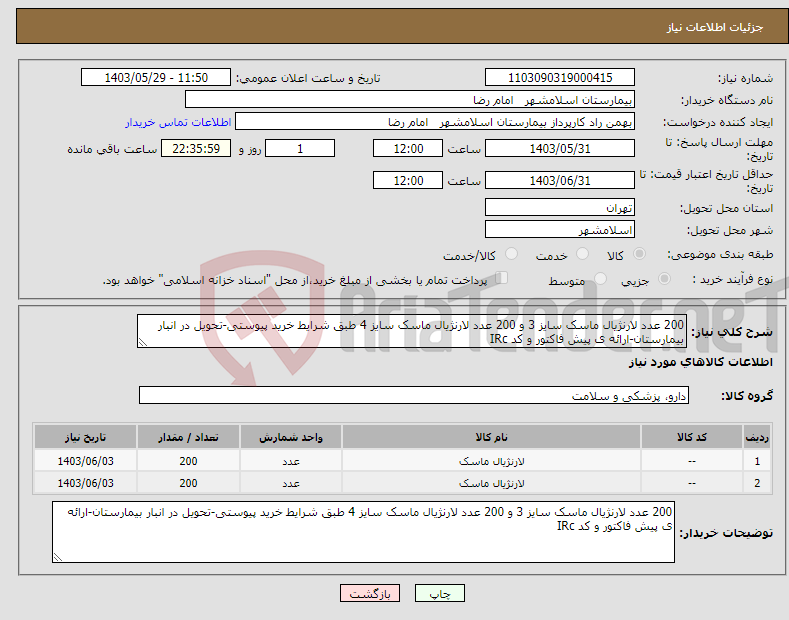Click the بازگشت (back) button
This screenshot has height=620, width=789.
[370, 593]
